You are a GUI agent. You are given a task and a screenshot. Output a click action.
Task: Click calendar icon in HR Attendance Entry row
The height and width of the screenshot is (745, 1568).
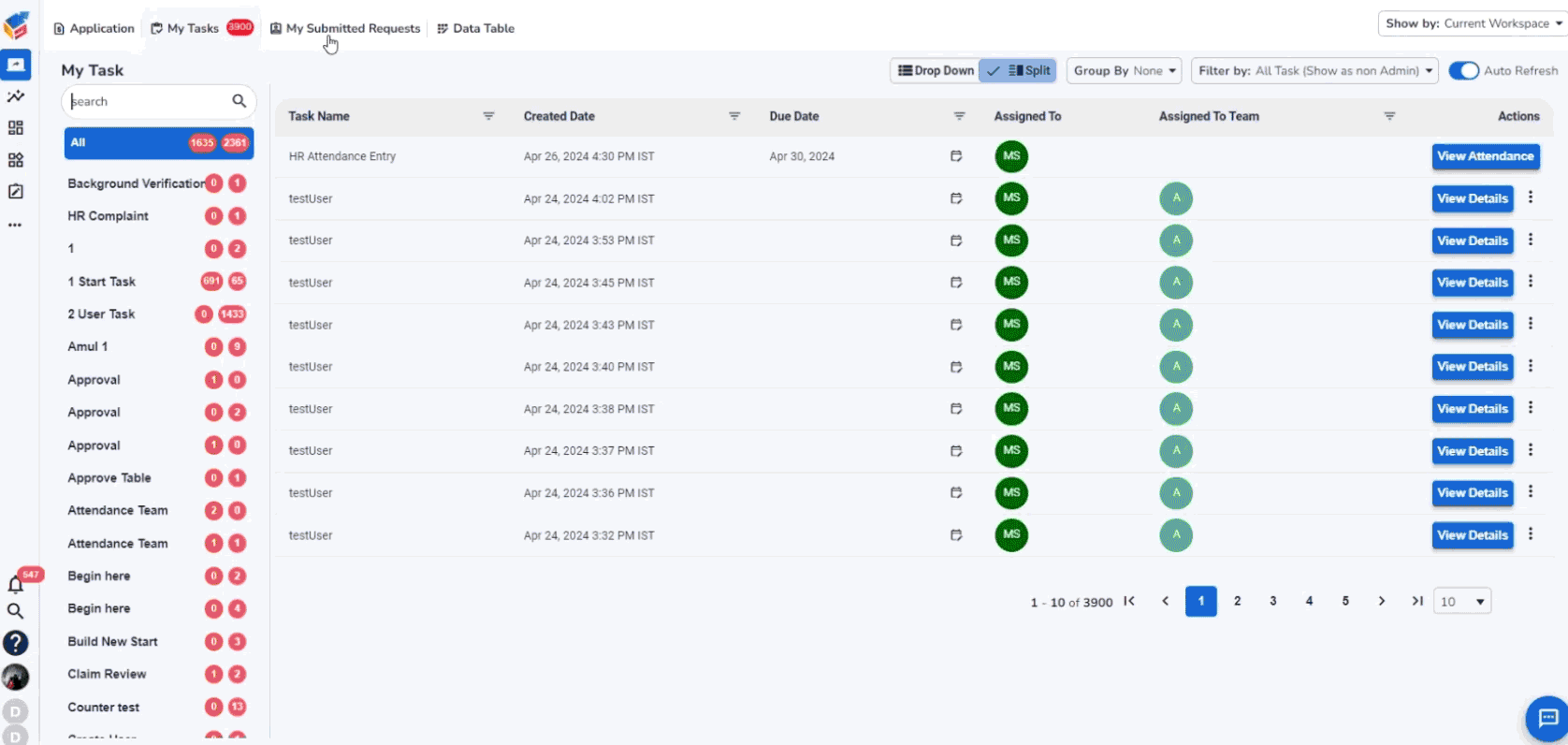click(956, 156)
